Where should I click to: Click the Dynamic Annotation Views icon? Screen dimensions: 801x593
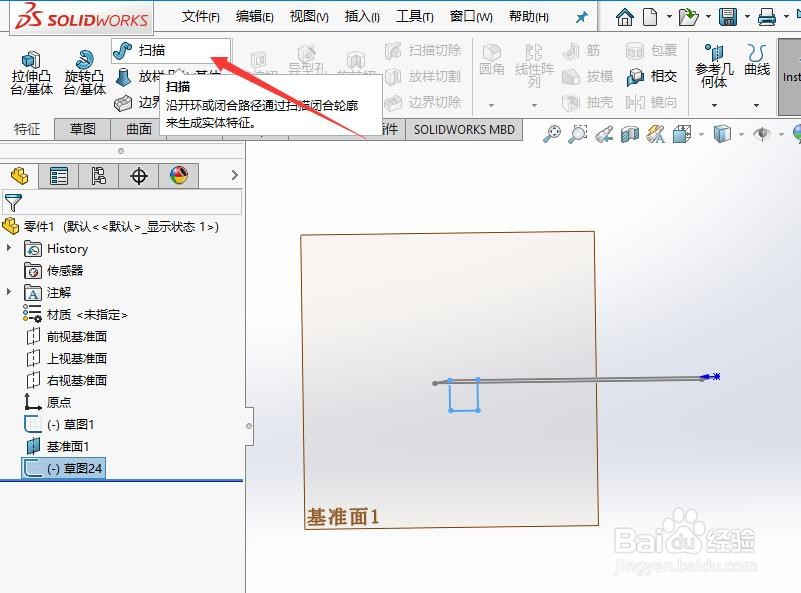point(655,134)
